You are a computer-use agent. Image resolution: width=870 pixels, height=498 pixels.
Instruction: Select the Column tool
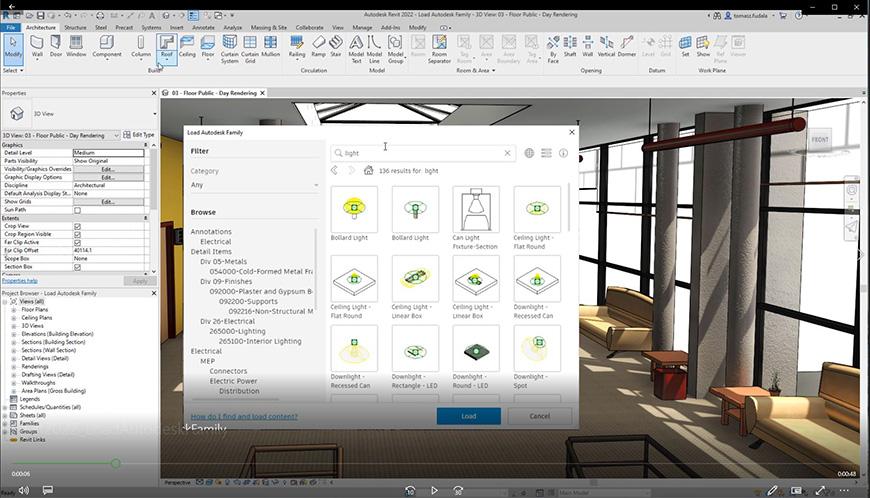click(141, 47)
